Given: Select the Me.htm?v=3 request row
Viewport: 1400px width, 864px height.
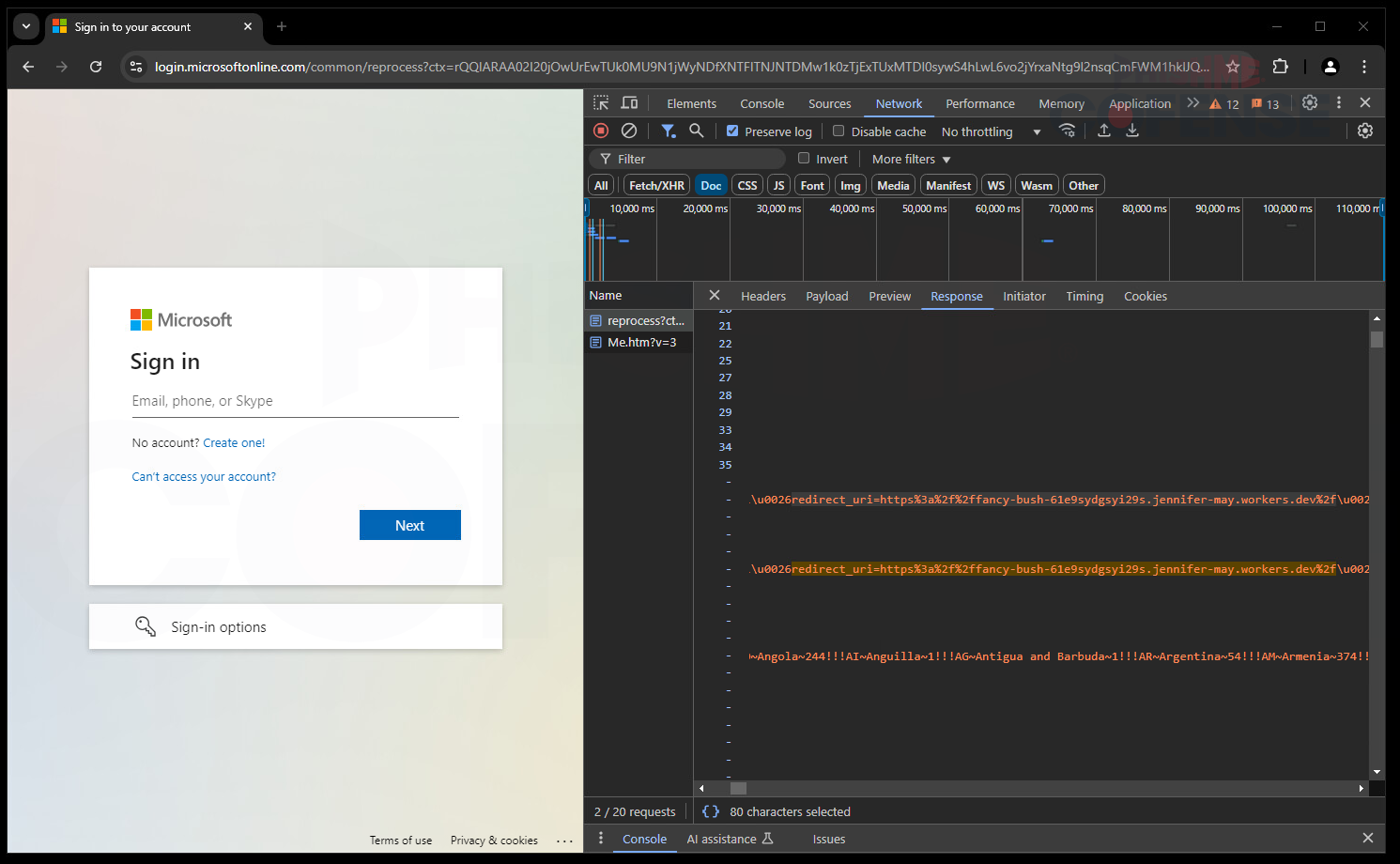Looking at the screenshot, I should click(x=638, y=342).
